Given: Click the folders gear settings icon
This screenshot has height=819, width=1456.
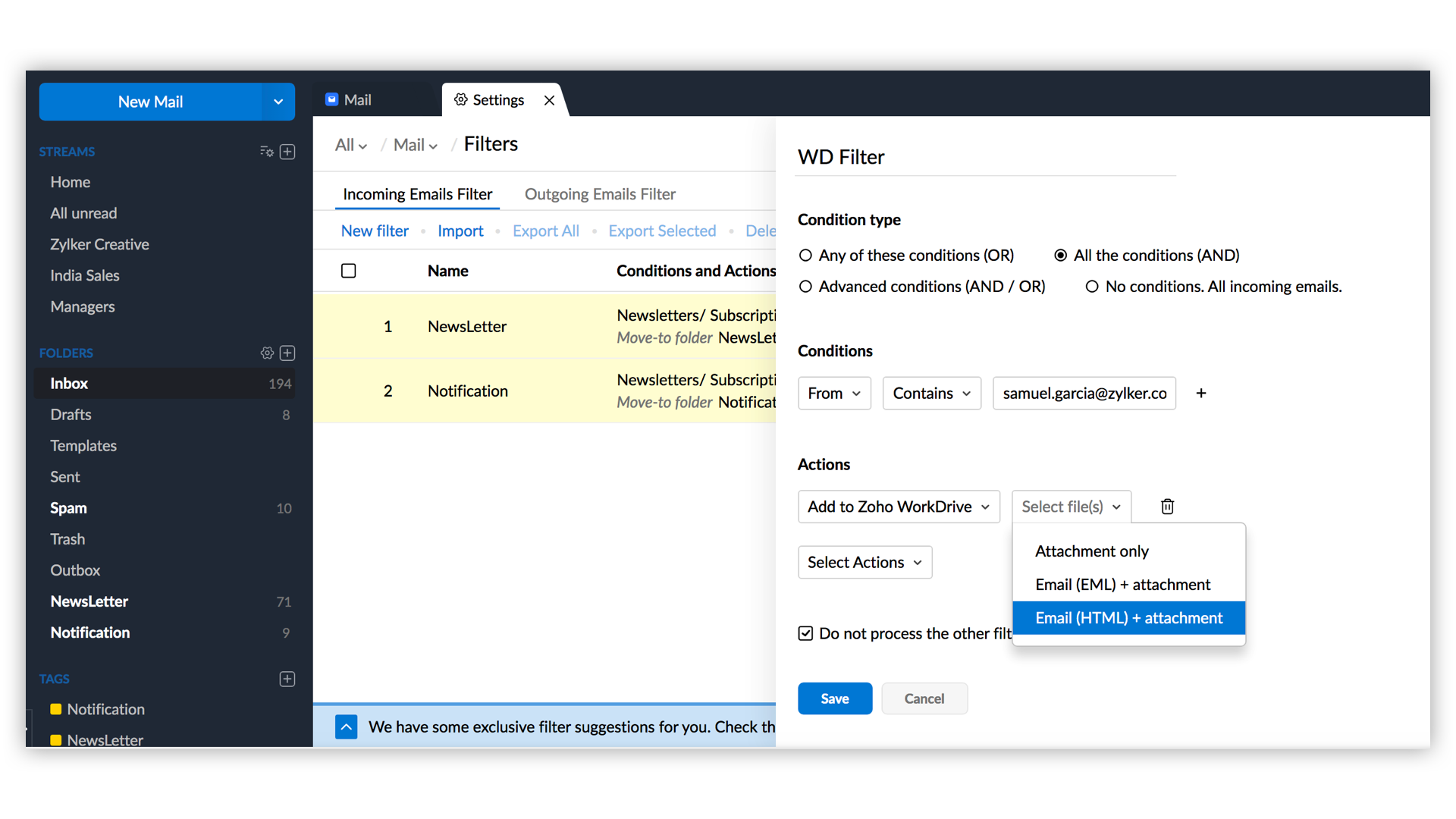Looking at the screenshot, I should click(267, 353).
